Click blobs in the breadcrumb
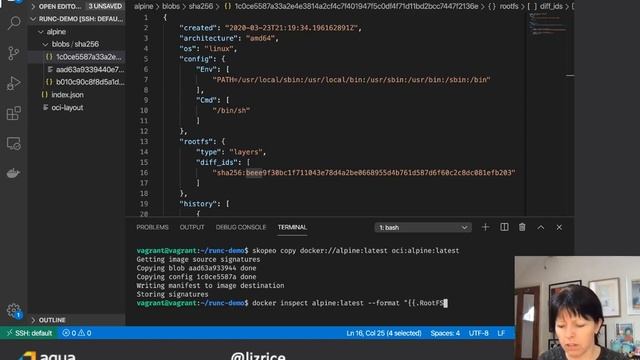640x360 pixels. [x=171, y=6]
